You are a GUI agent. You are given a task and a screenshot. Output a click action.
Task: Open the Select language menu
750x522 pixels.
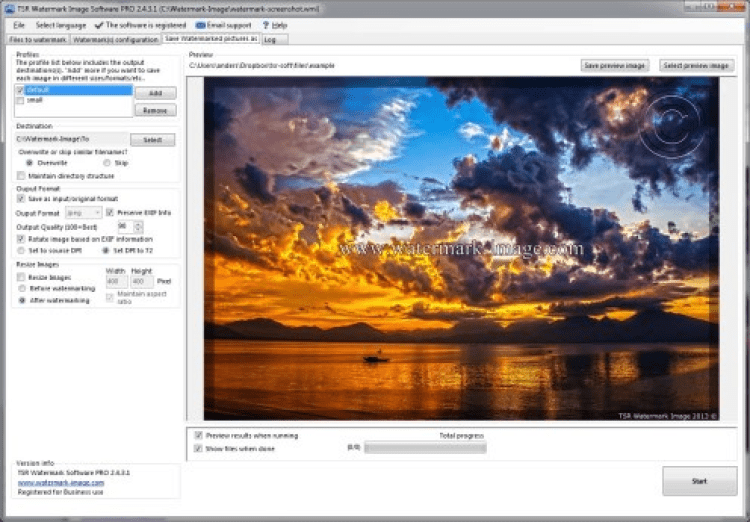click(x=61, y=24)
